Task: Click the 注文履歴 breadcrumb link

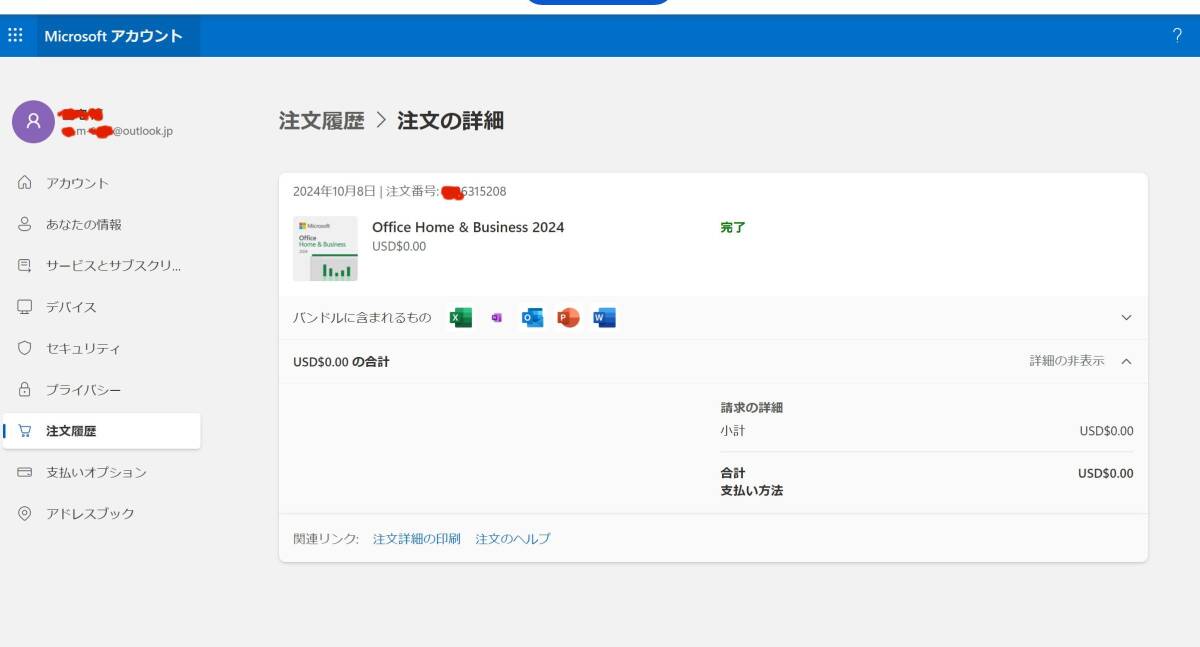Action: tap(322, 121)
